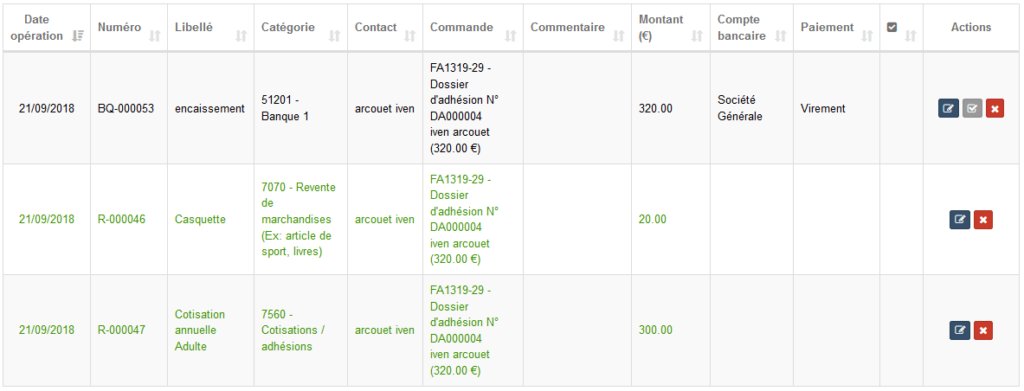Click grey validate icon for BQ-000053
1024x391 pixels.
coord(972,108)
